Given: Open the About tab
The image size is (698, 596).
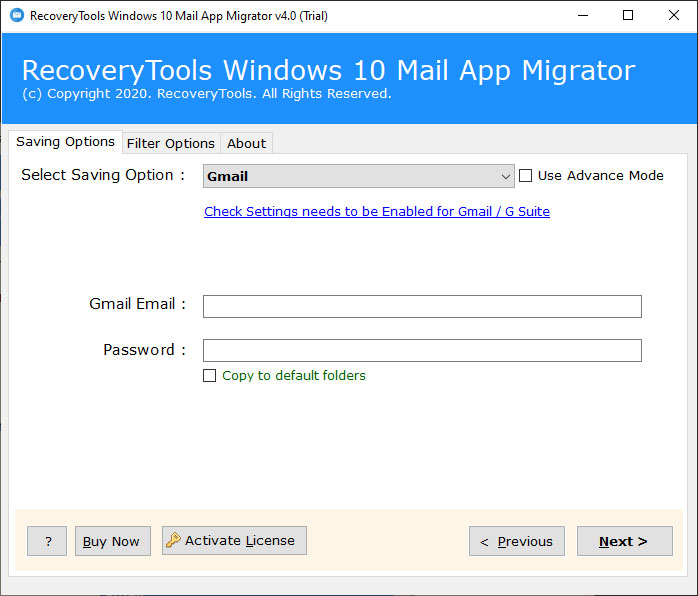Looking at the screenshot, I should coord(246,143).
